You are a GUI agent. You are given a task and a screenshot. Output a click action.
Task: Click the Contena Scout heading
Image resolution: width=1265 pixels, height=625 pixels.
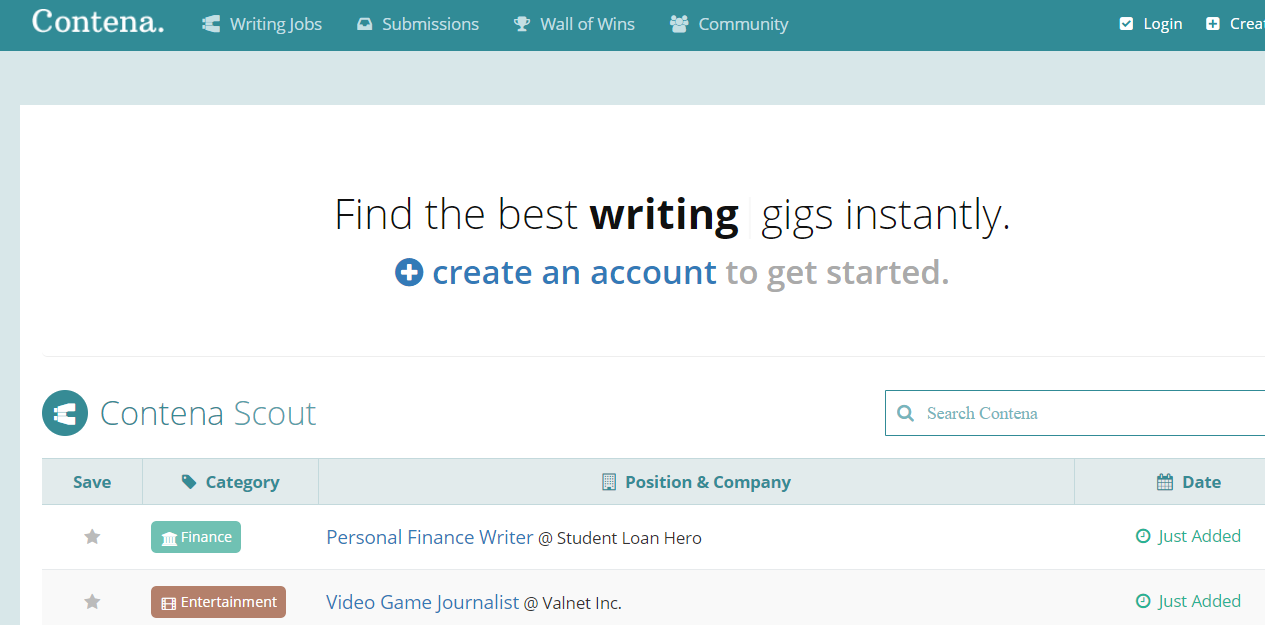click(x=208, y=413)
